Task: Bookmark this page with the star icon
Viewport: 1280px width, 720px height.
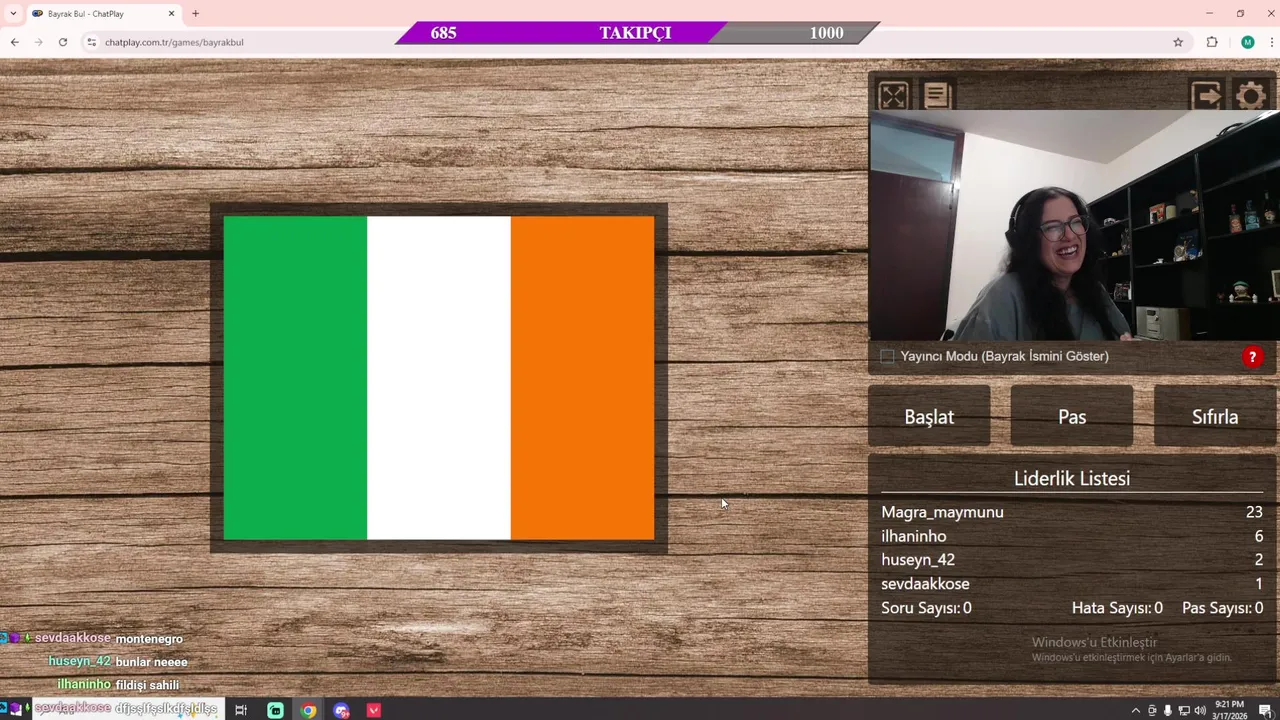Action: click(x=1178, y=42)
